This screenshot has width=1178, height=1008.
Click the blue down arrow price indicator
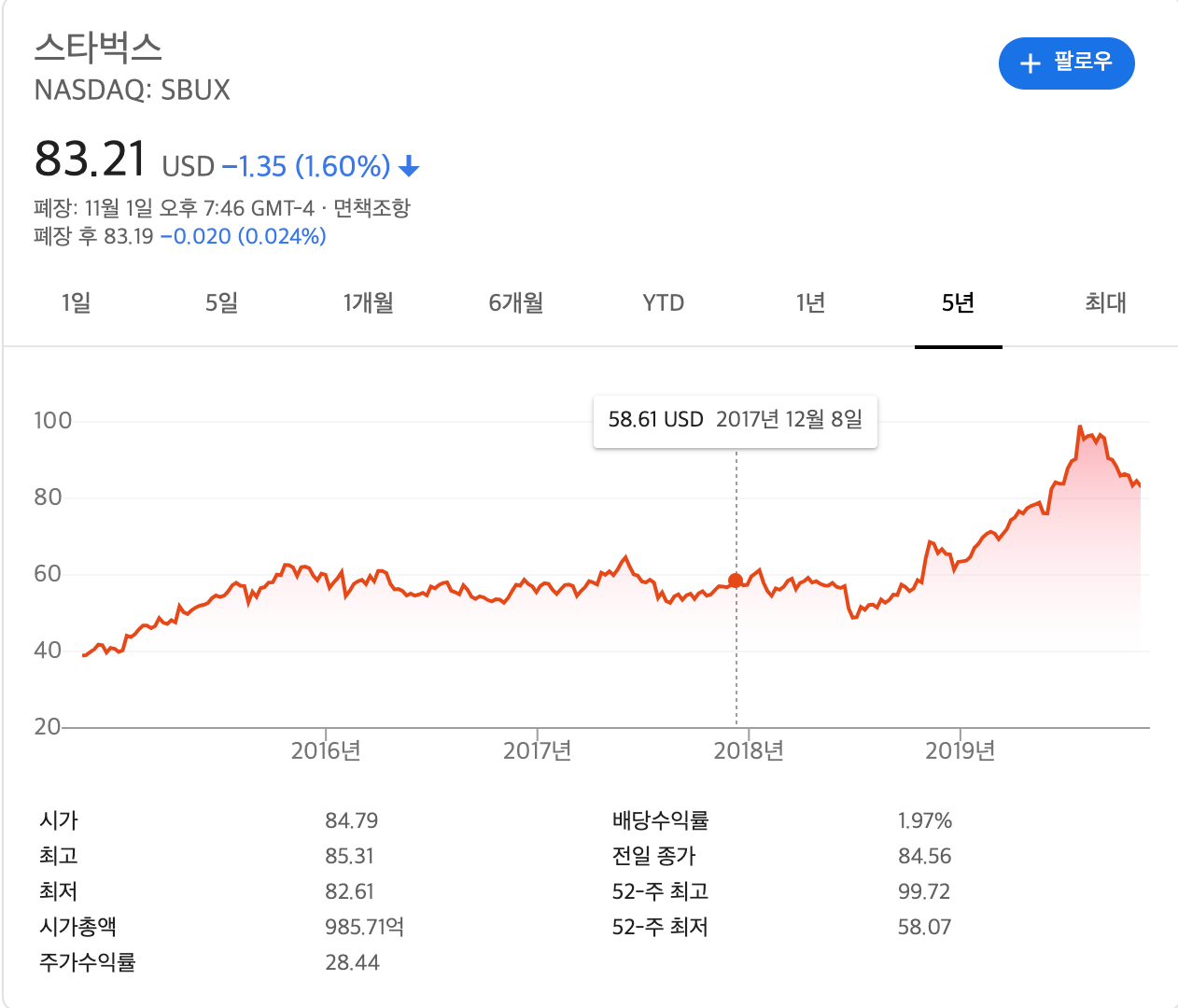409,167
